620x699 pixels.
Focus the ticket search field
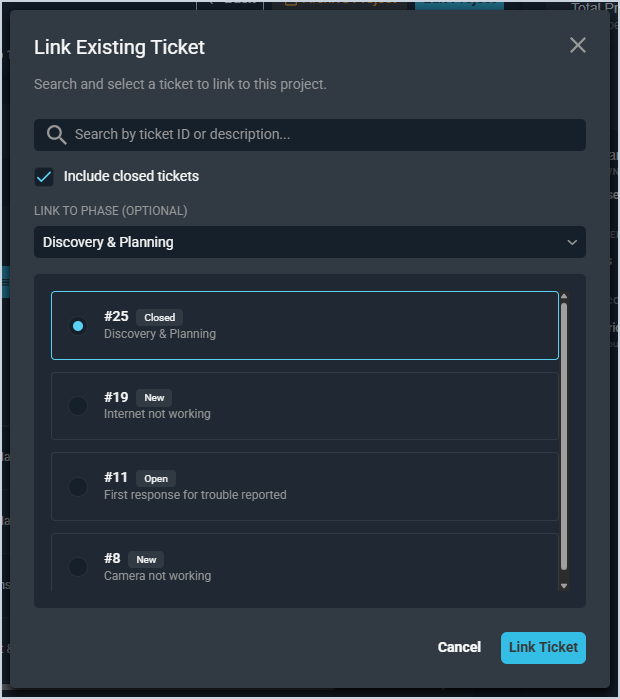coord(320,135)
